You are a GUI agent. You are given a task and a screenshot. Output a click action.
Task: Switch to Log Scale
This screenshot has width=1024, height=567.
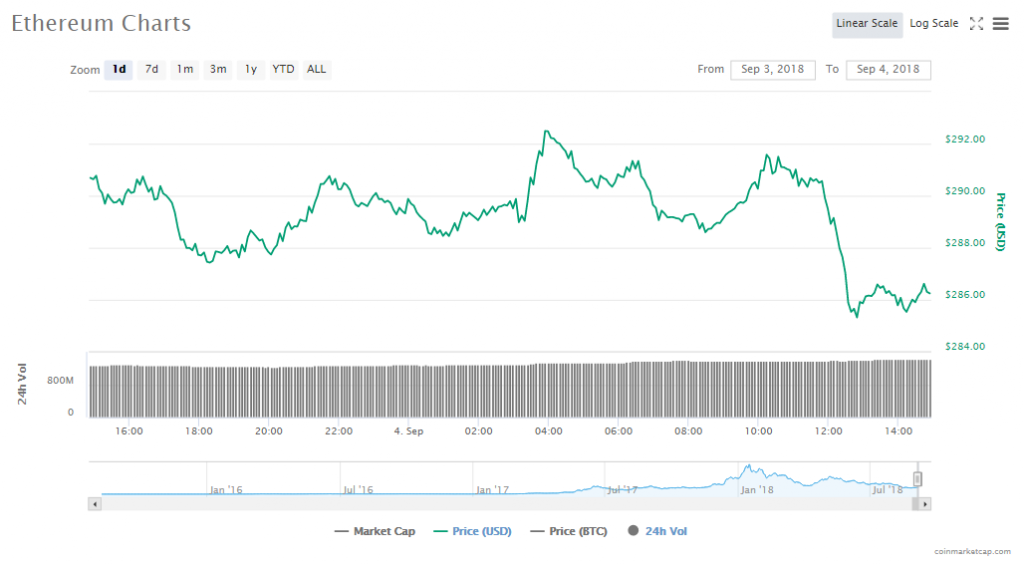point(934,24)
